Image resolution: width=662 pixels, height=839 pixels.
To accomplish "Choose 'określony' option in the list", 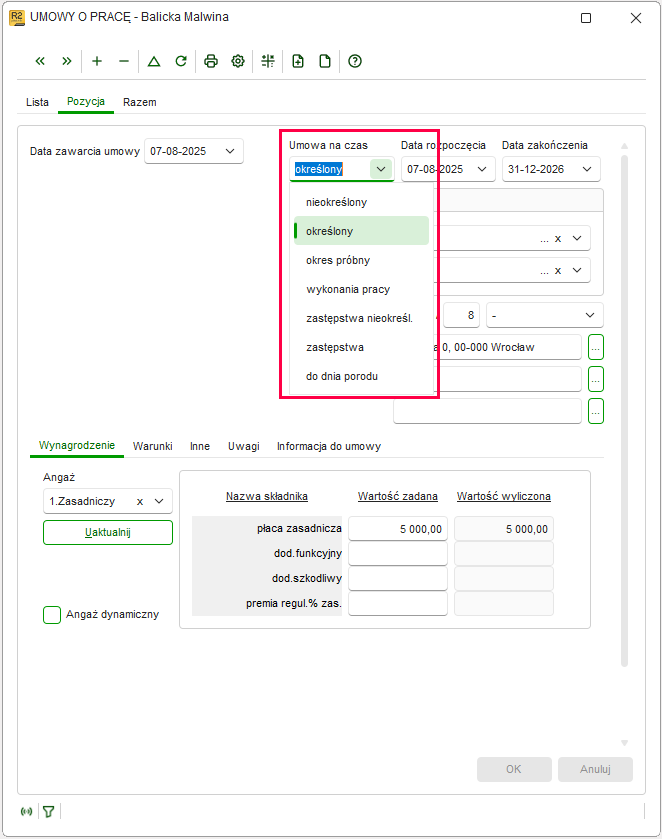I will coord(361,231).
